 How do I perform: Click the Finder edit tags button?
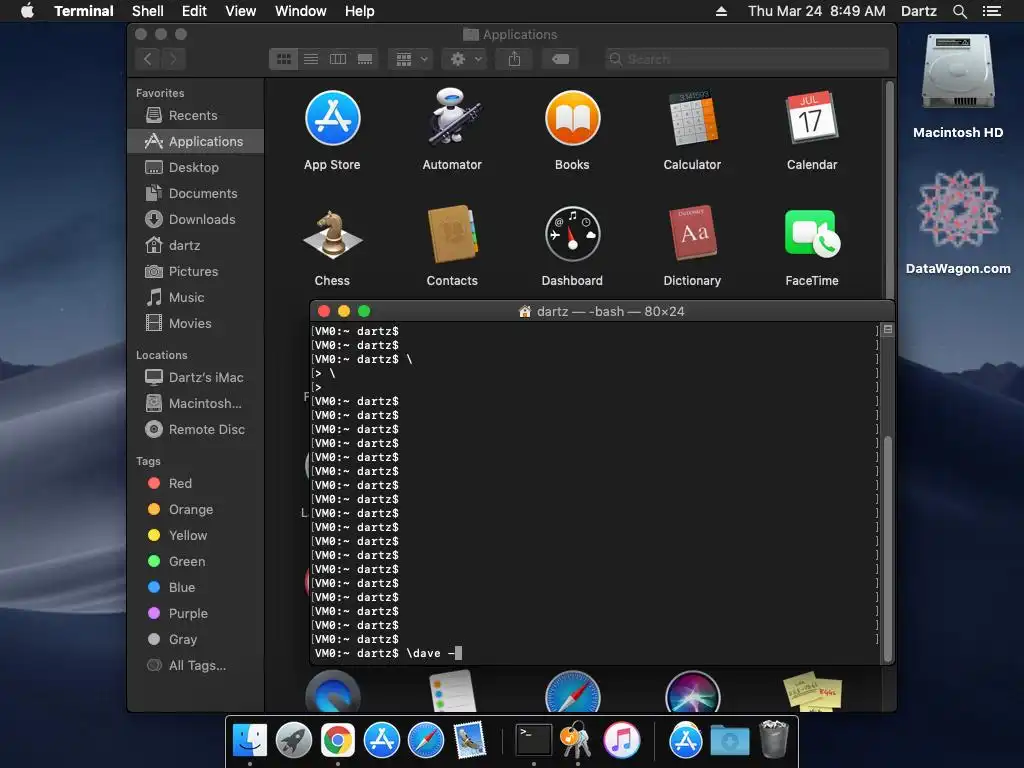(560, 59)
